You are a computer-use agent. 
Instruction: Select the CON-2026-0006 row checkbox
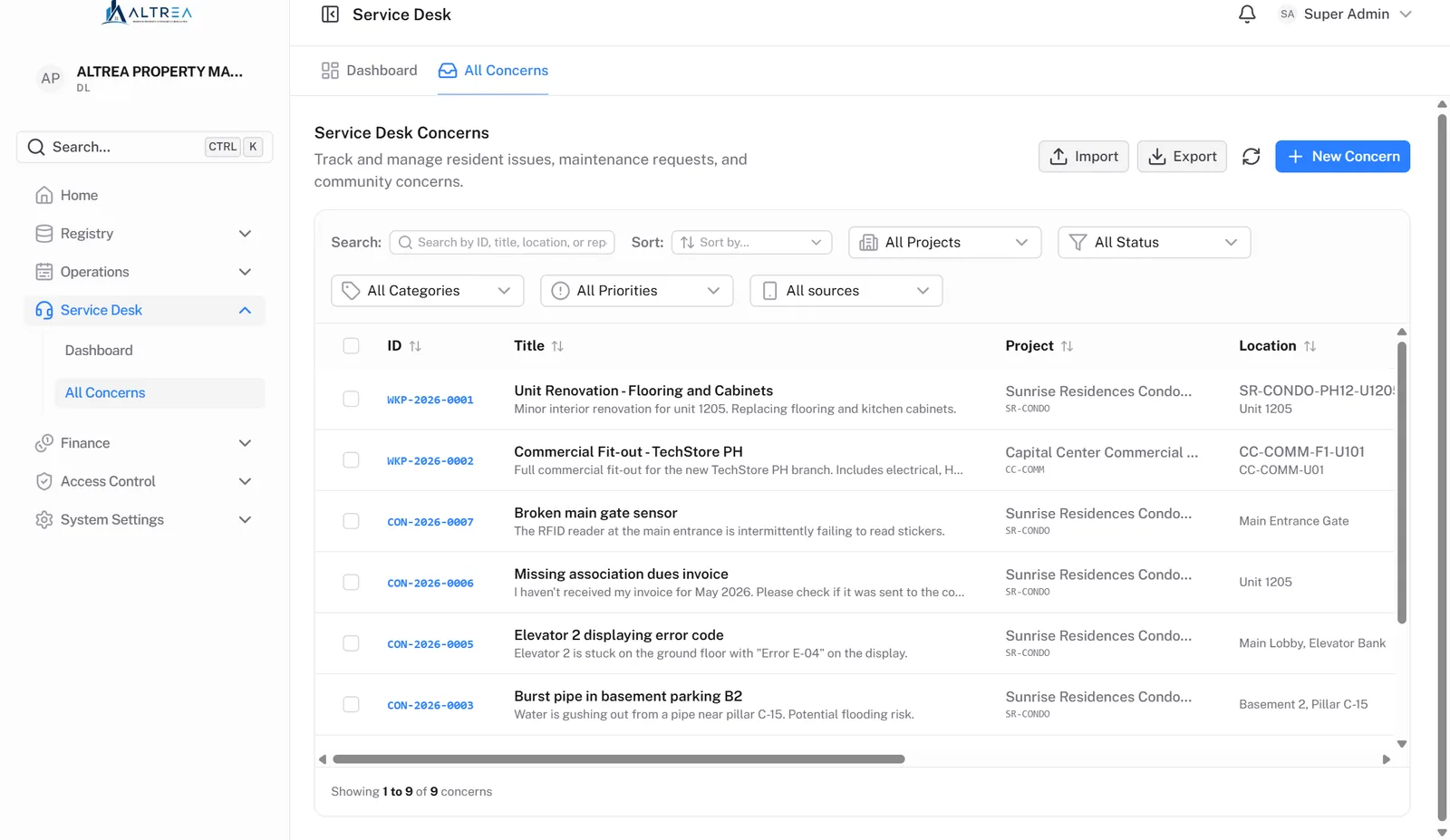click(x=351, y=583)
